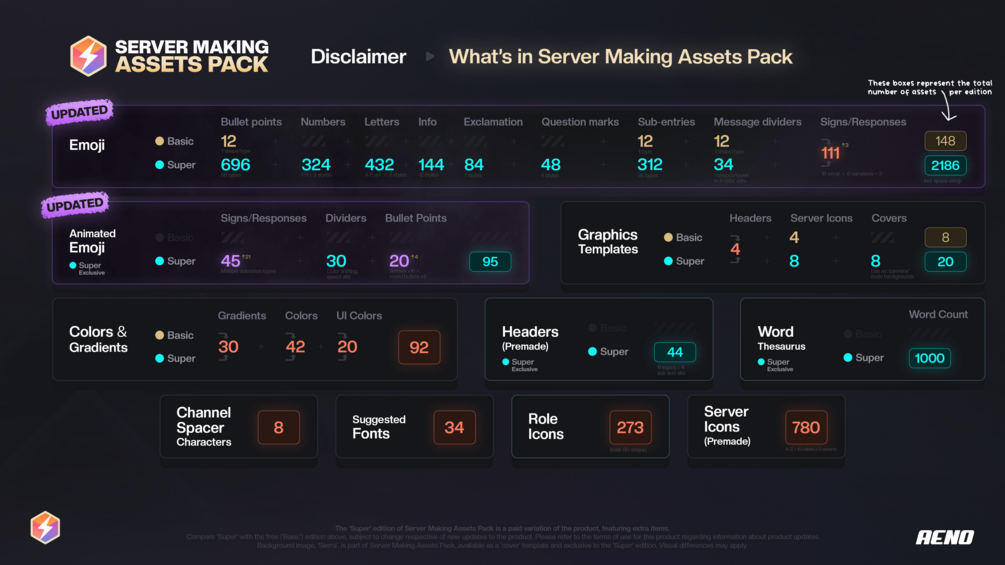Click the Role Icons label
The width and height of the screenshot is (1005, 565).
546,426
